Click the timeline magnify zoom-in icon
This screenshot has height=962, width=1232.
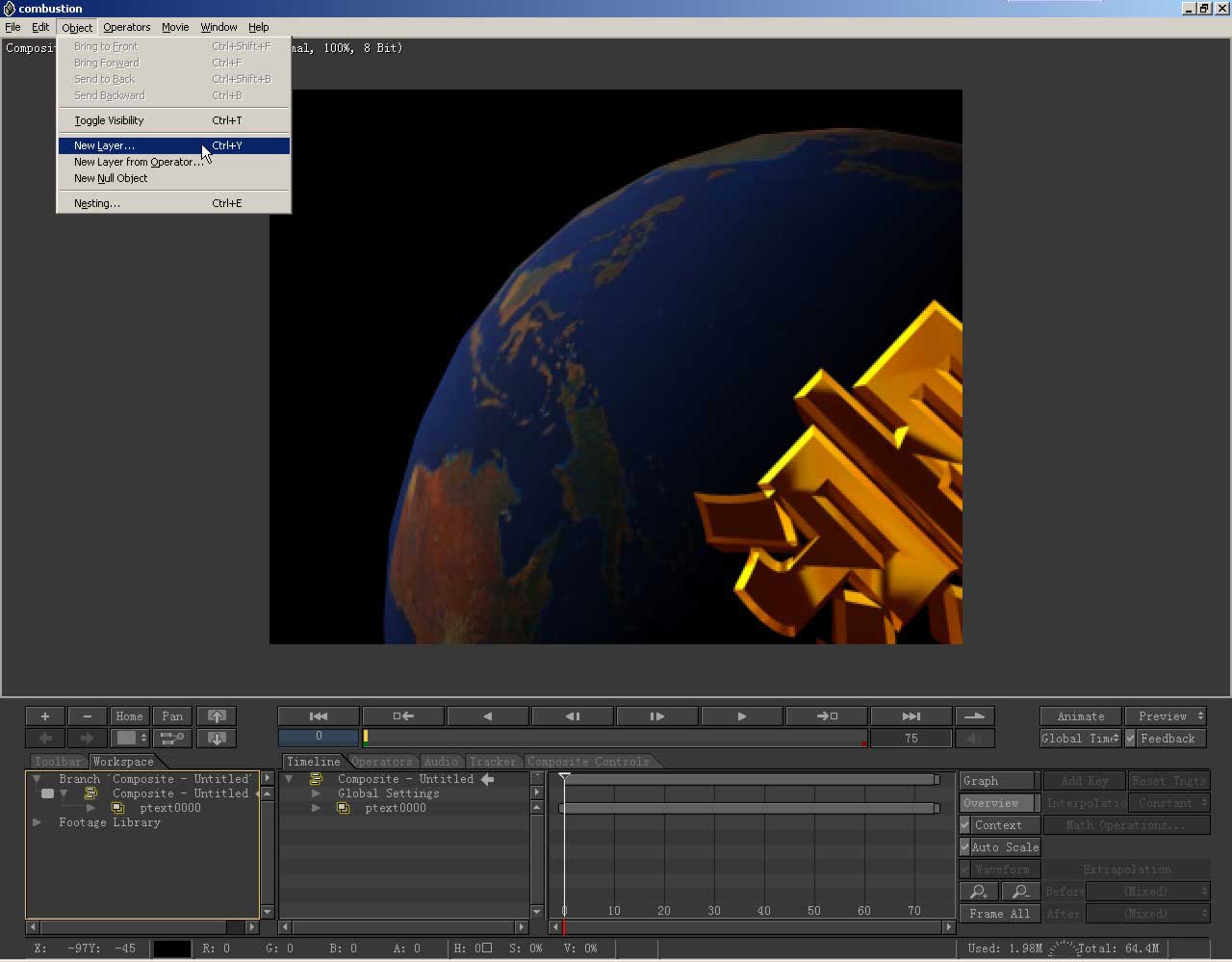coord(979,892)
